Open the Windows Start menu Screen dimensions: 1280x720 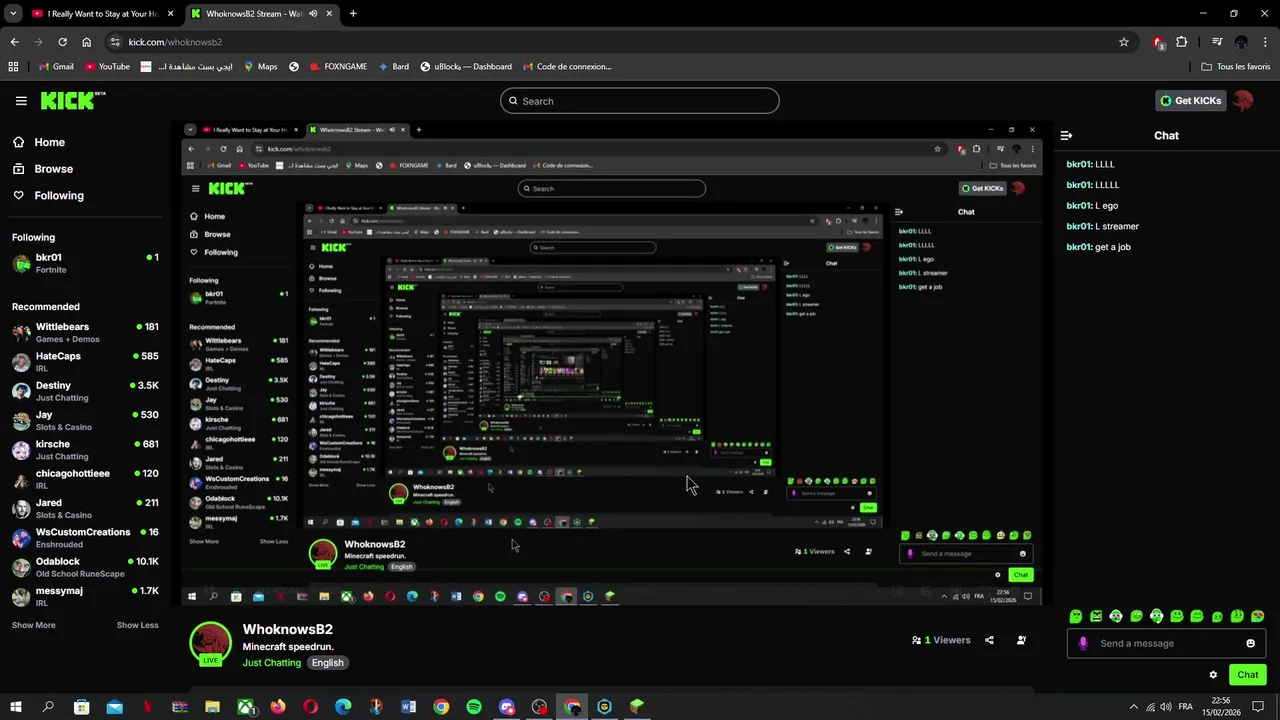pos(16,707)
